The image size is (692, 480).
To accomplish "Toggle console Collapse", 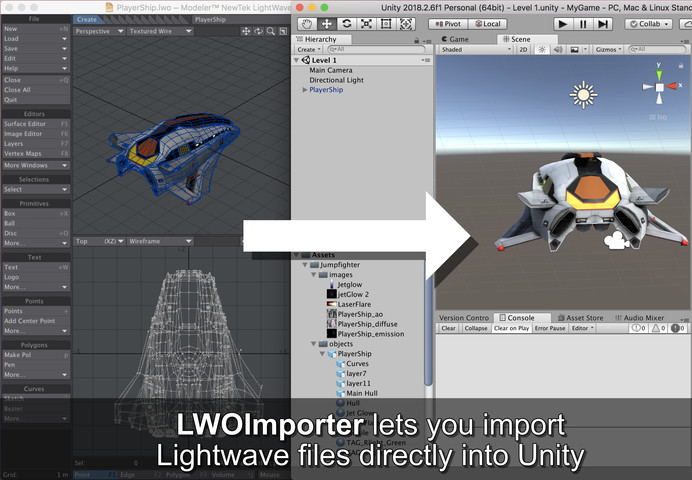I will click(x=476, y=328).
